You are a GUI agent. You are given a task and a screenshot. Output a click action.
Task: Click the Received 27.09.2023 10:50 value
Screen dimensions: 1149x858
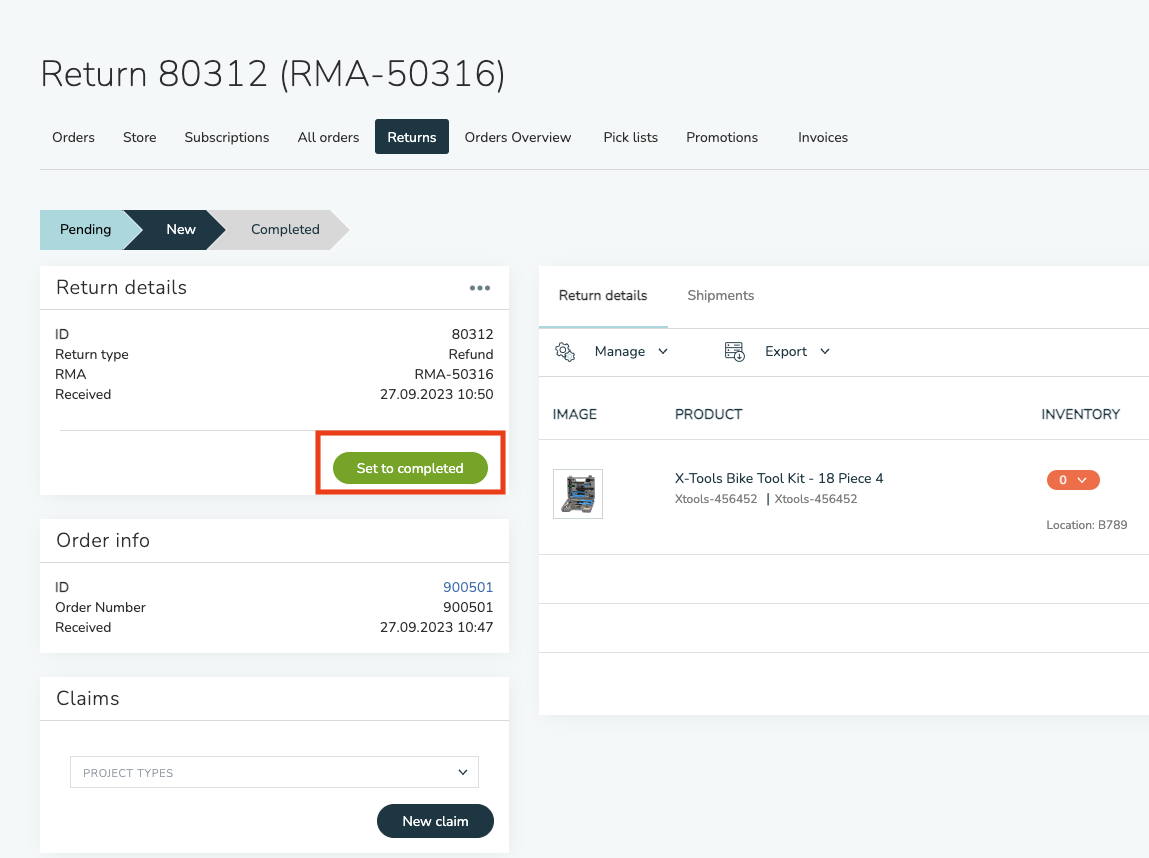[x=436, y=394]
